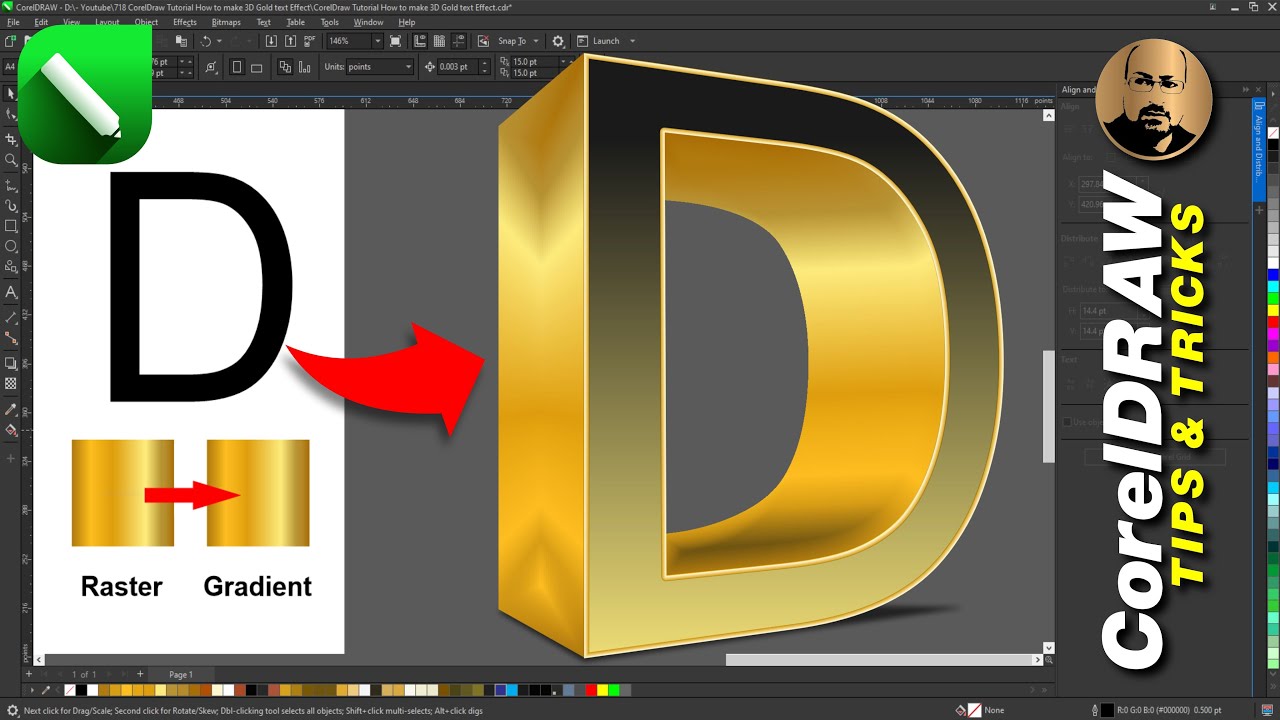Viewport: 1280px width, 720px height.
Task: Click the New document icon
Action: [x=10, y=41]
